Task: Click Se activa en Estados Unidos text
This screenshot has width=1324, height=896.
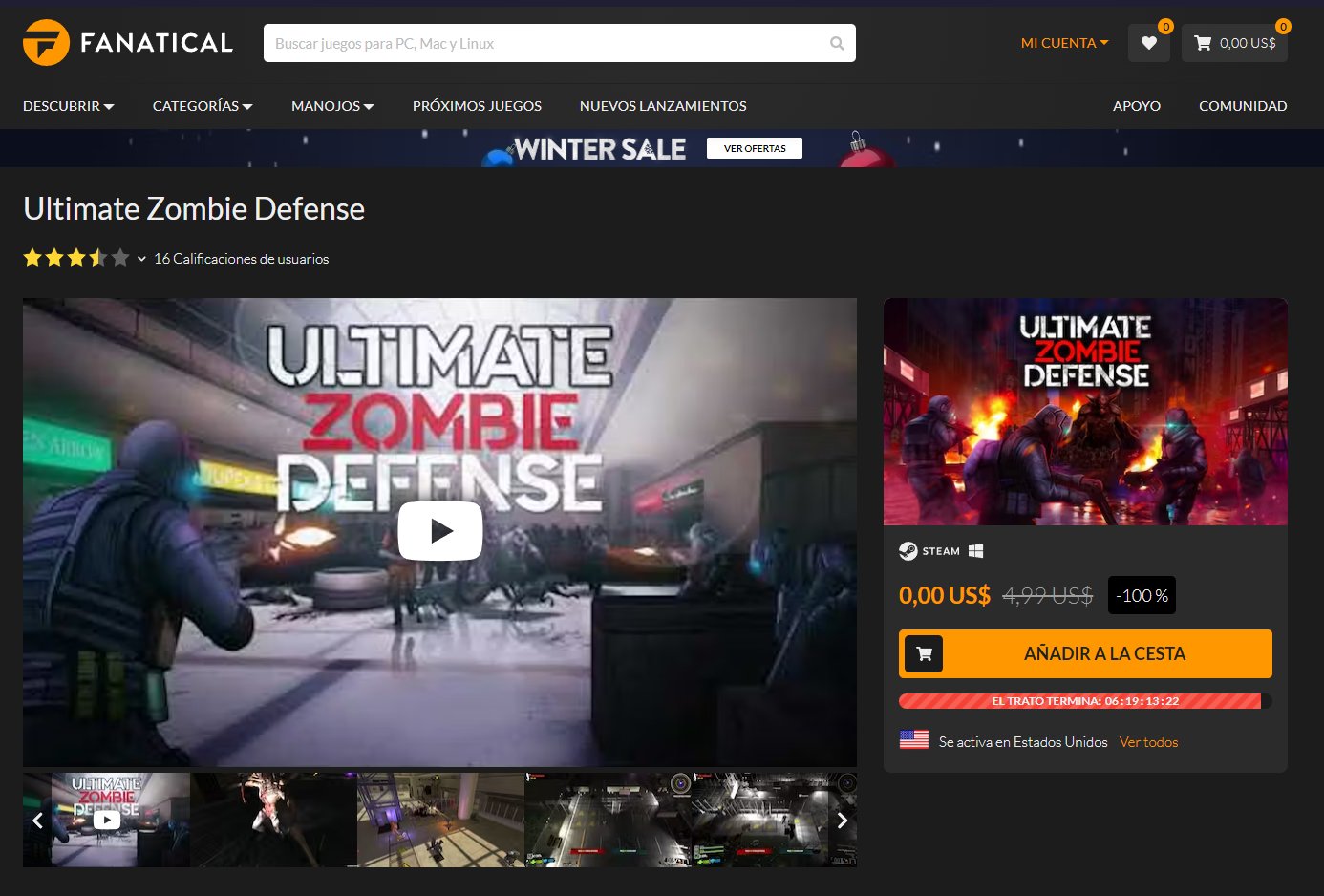Action: tap(1023, 742)
